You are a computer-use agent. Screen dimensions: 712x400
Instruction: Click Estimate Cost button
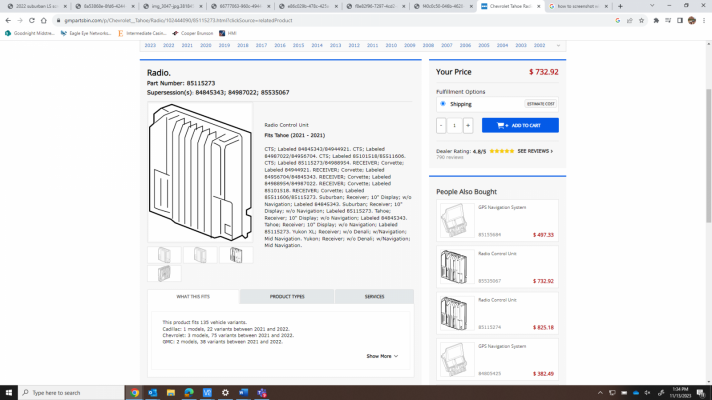[540, 104]
